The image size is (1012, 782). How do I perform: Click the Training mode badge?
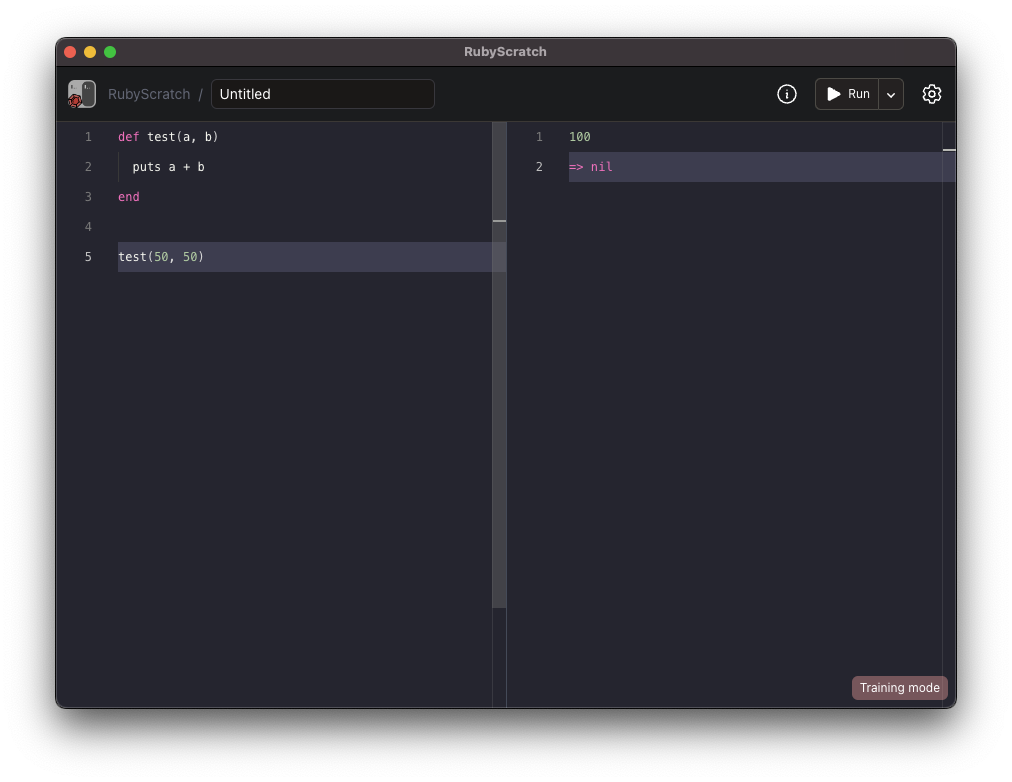(899, 688)
